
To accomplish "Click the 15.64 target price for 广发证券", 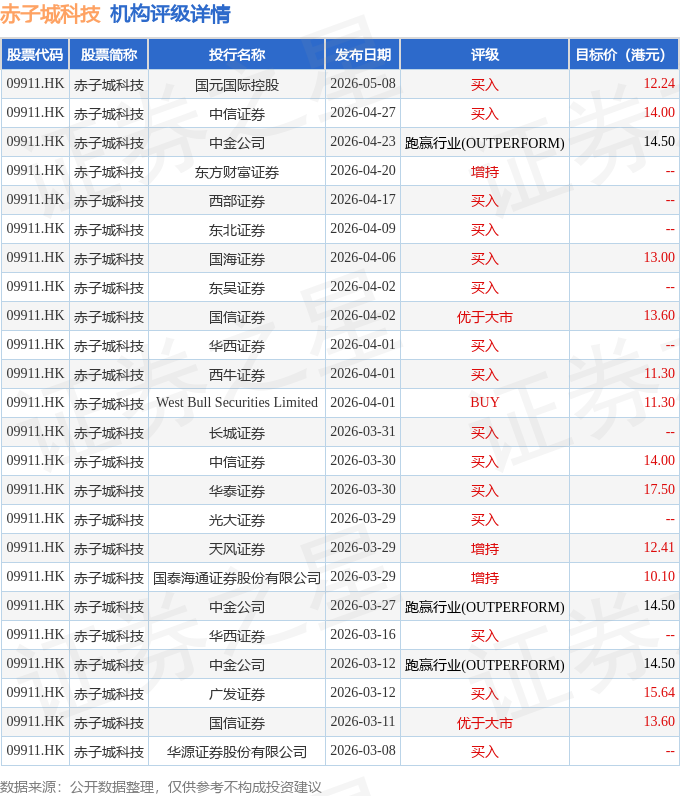I will tap(659, 692).
